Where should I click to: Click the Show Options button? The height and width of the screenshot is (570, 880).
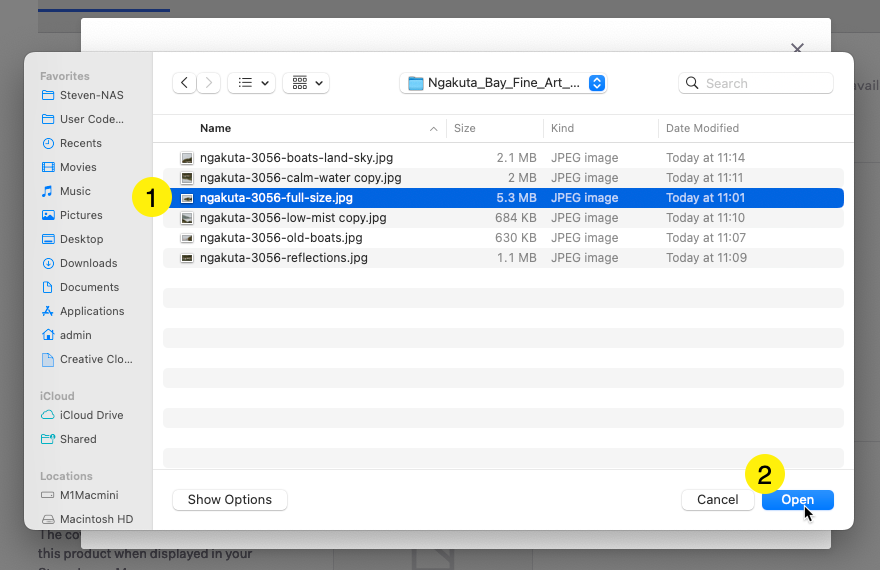pyautogui.click(x=230, y=500)
